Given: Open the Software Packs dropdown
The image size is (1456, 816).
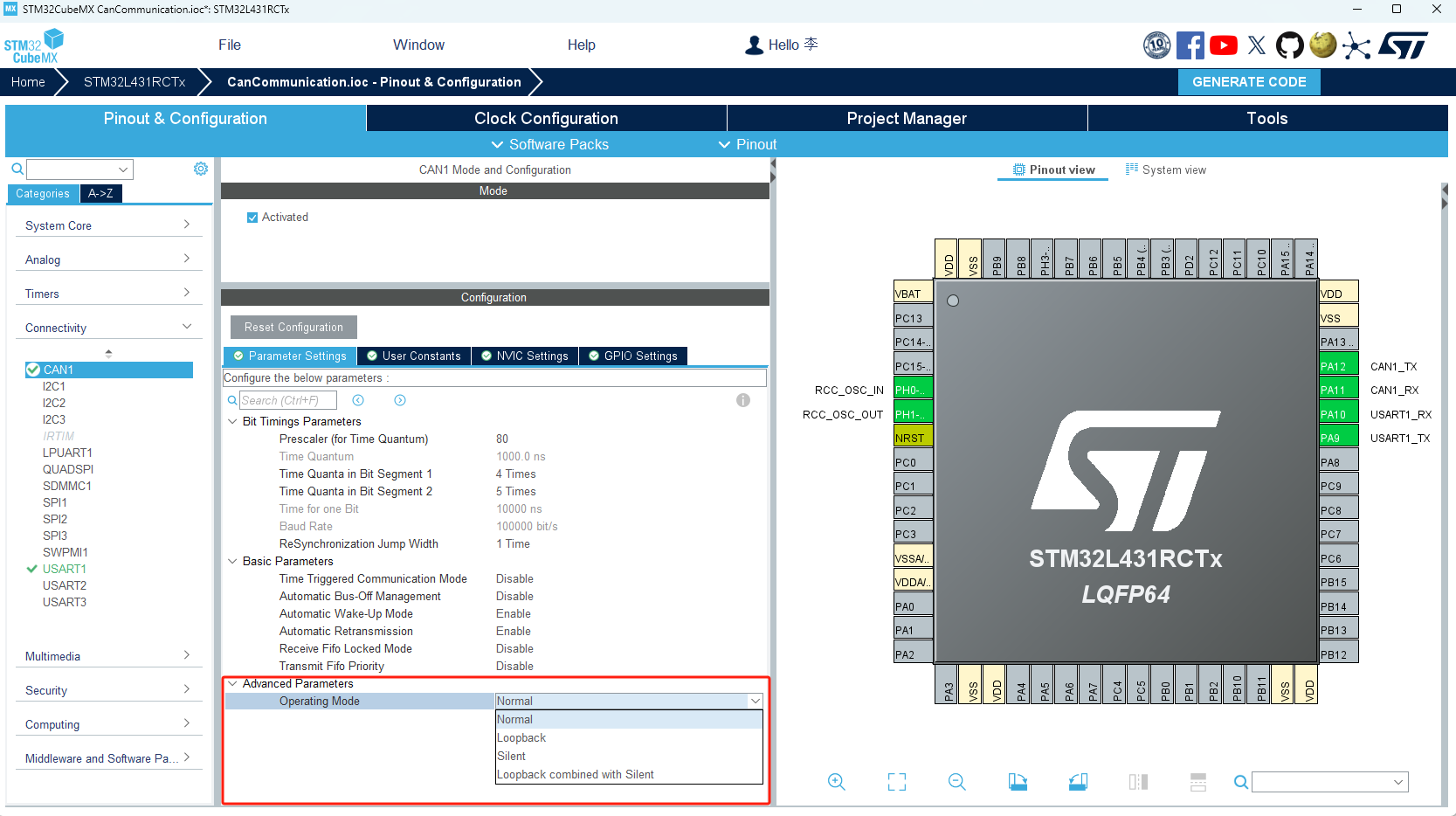Looking at the screenshot, I should (549, 144).
